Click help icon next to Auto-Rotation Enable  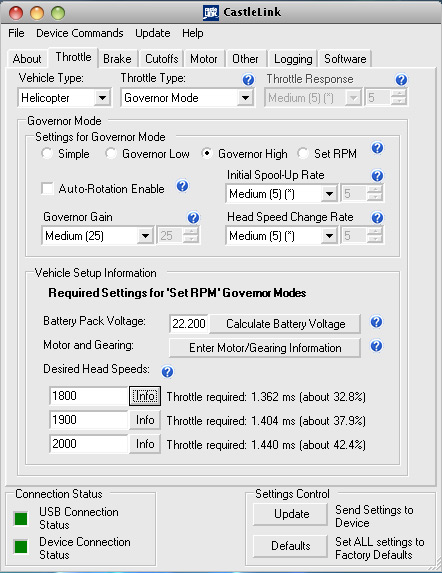pos(182,186)
